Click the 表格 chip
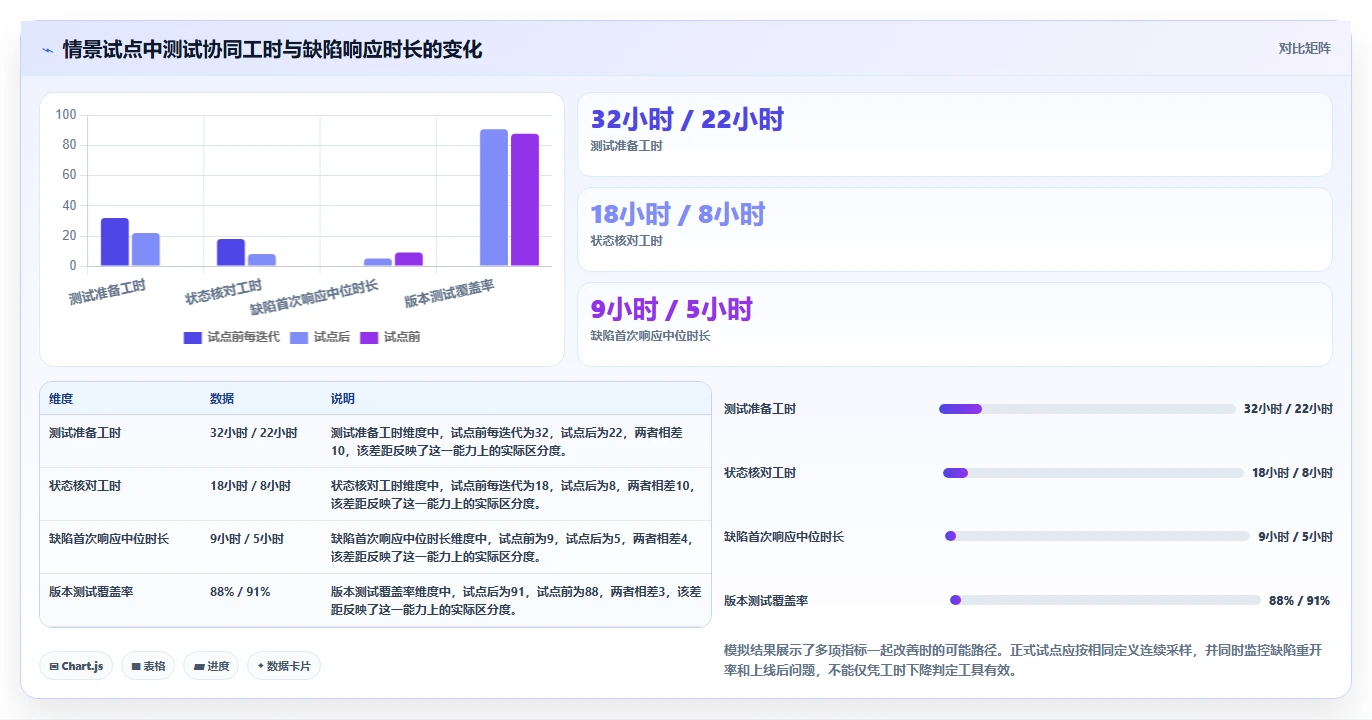The image size is (1372, 720). pyautogui.click(x=148, y=666)
